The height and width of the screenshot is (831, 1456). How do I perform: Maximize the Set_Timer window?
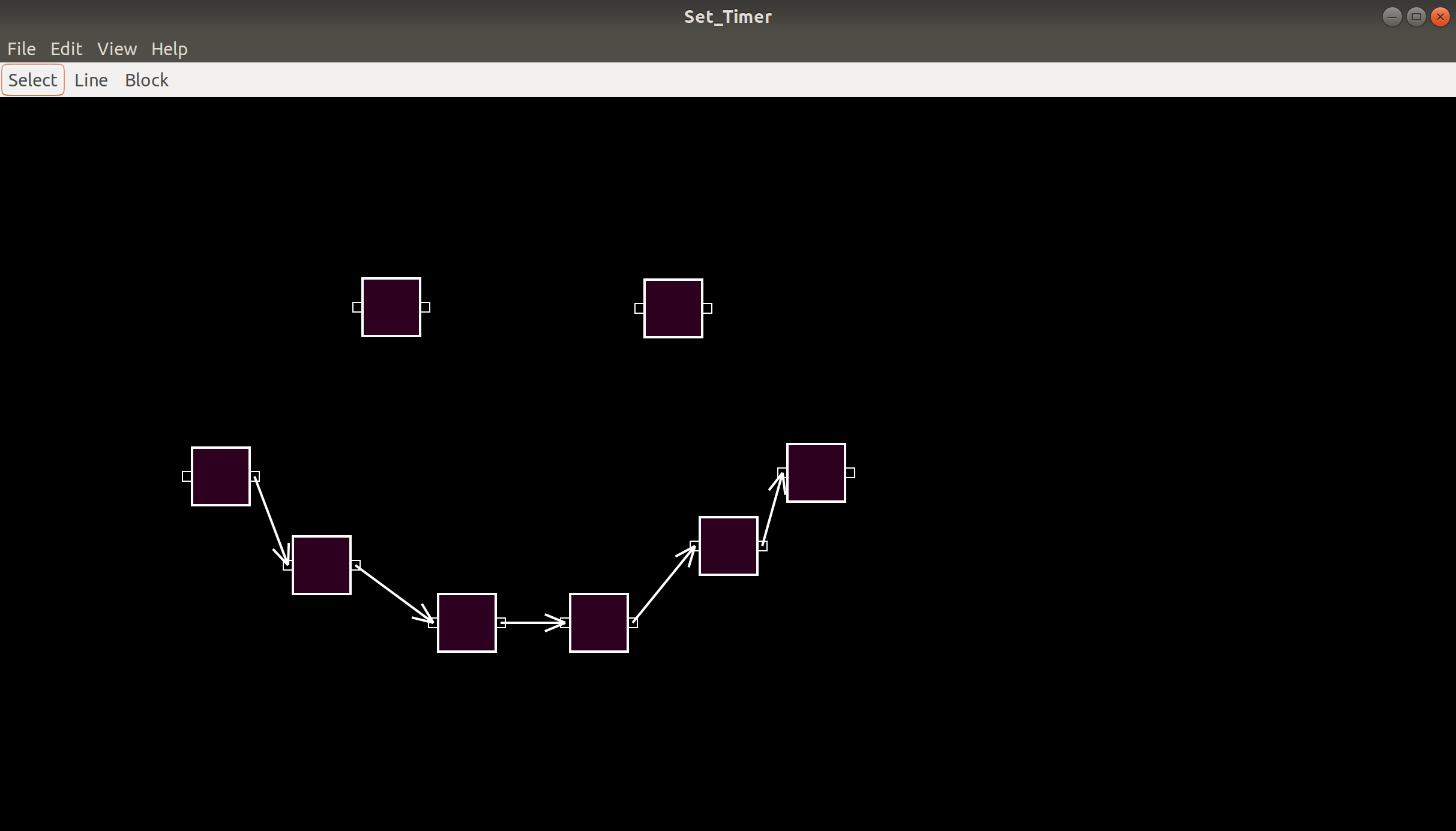(1416, 17)
